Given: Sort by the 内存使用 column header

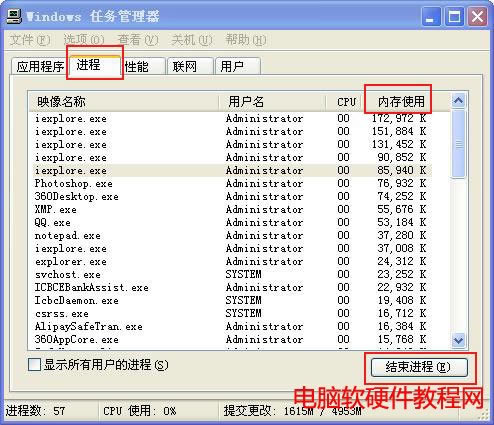Looking at the screenshot, I should (x=401, y=101).
